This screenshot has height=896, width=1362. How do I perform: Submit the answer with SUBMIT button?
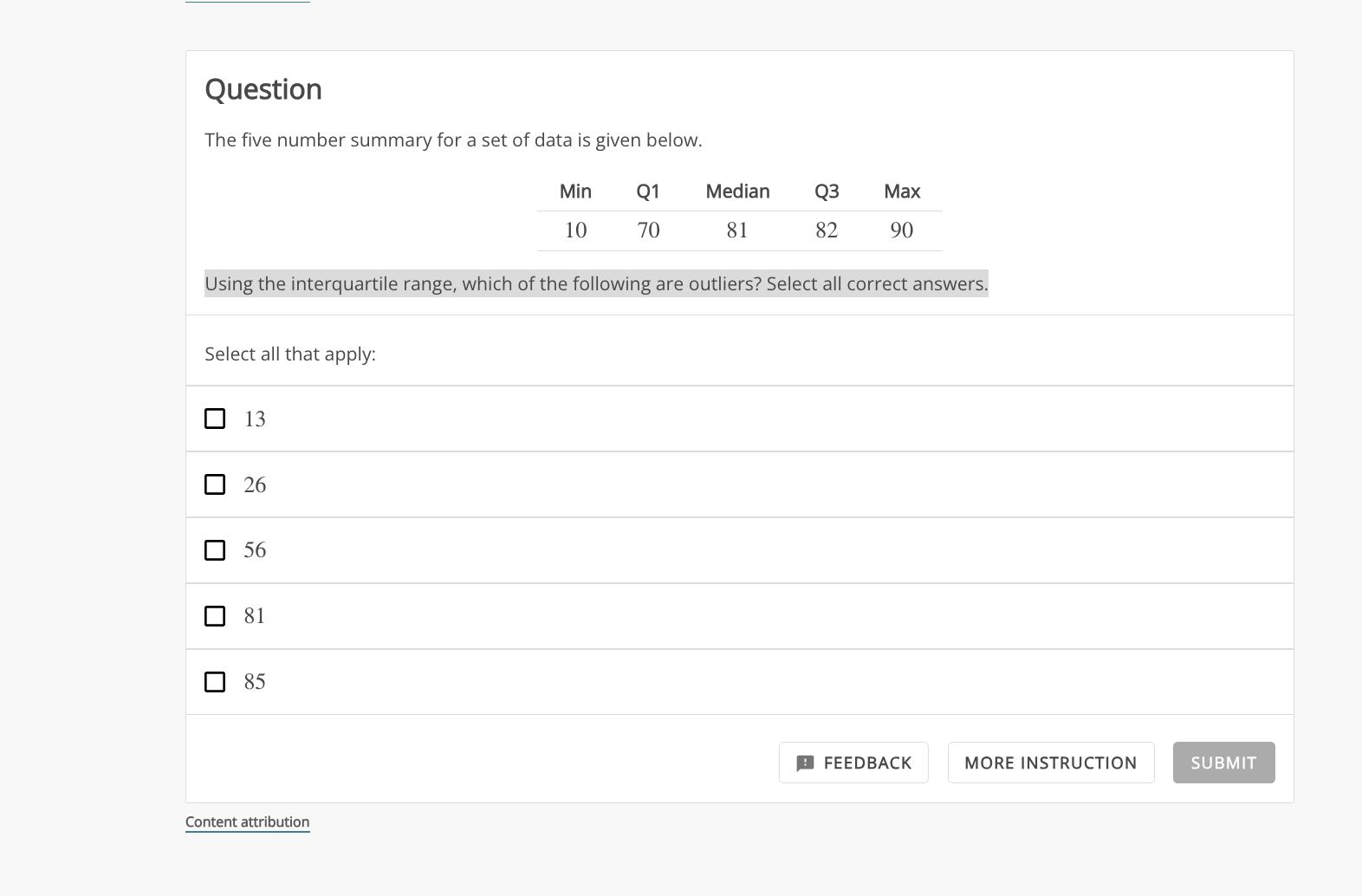coord(1223,763)
